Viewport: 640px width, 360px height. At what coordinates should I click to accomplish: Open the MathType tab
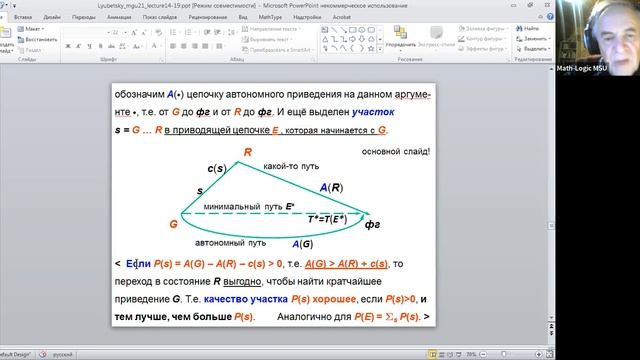click(270, 17)
